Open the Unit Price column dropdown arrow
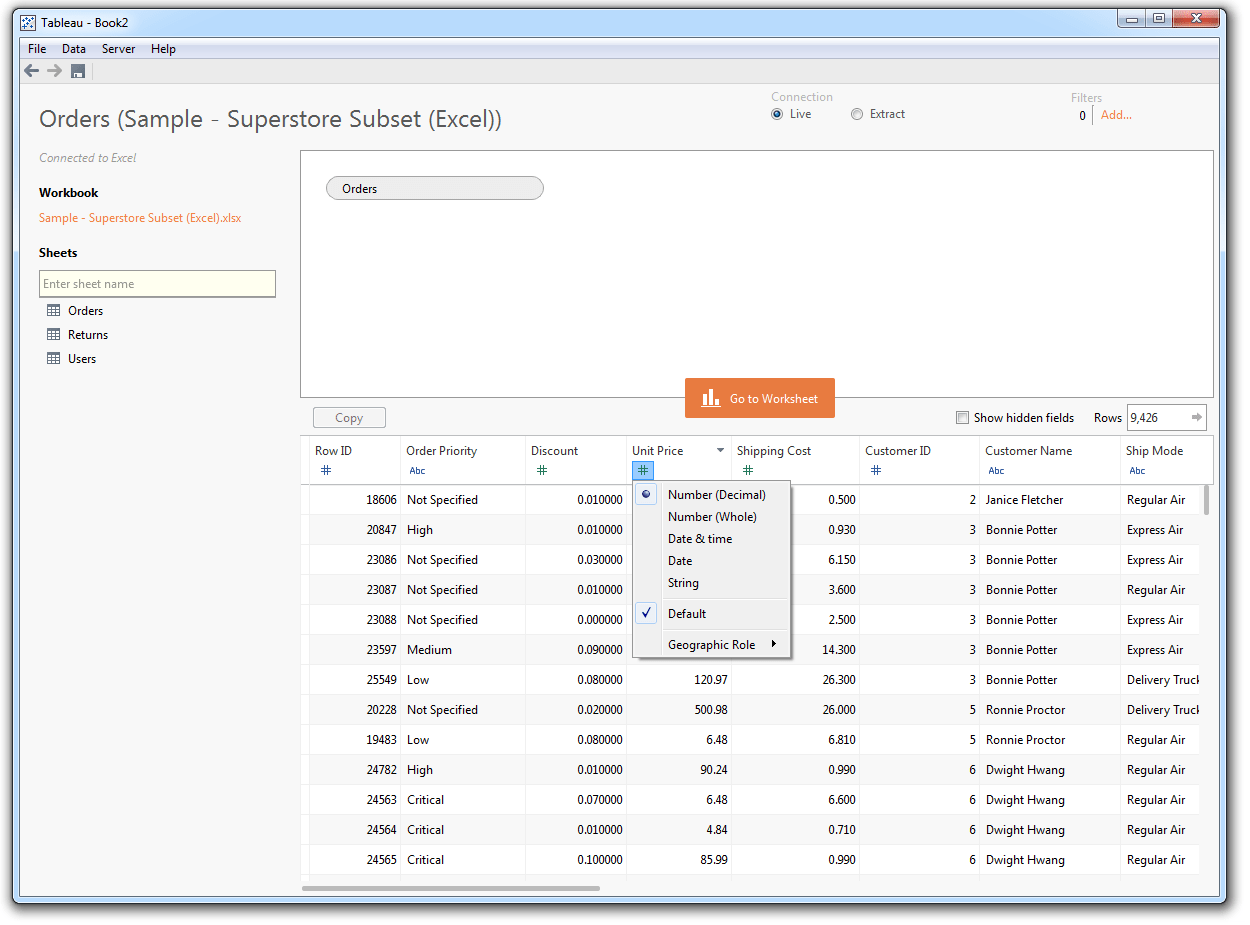The width and height of the screenshot is (1250, 925). tap(720, 451)
